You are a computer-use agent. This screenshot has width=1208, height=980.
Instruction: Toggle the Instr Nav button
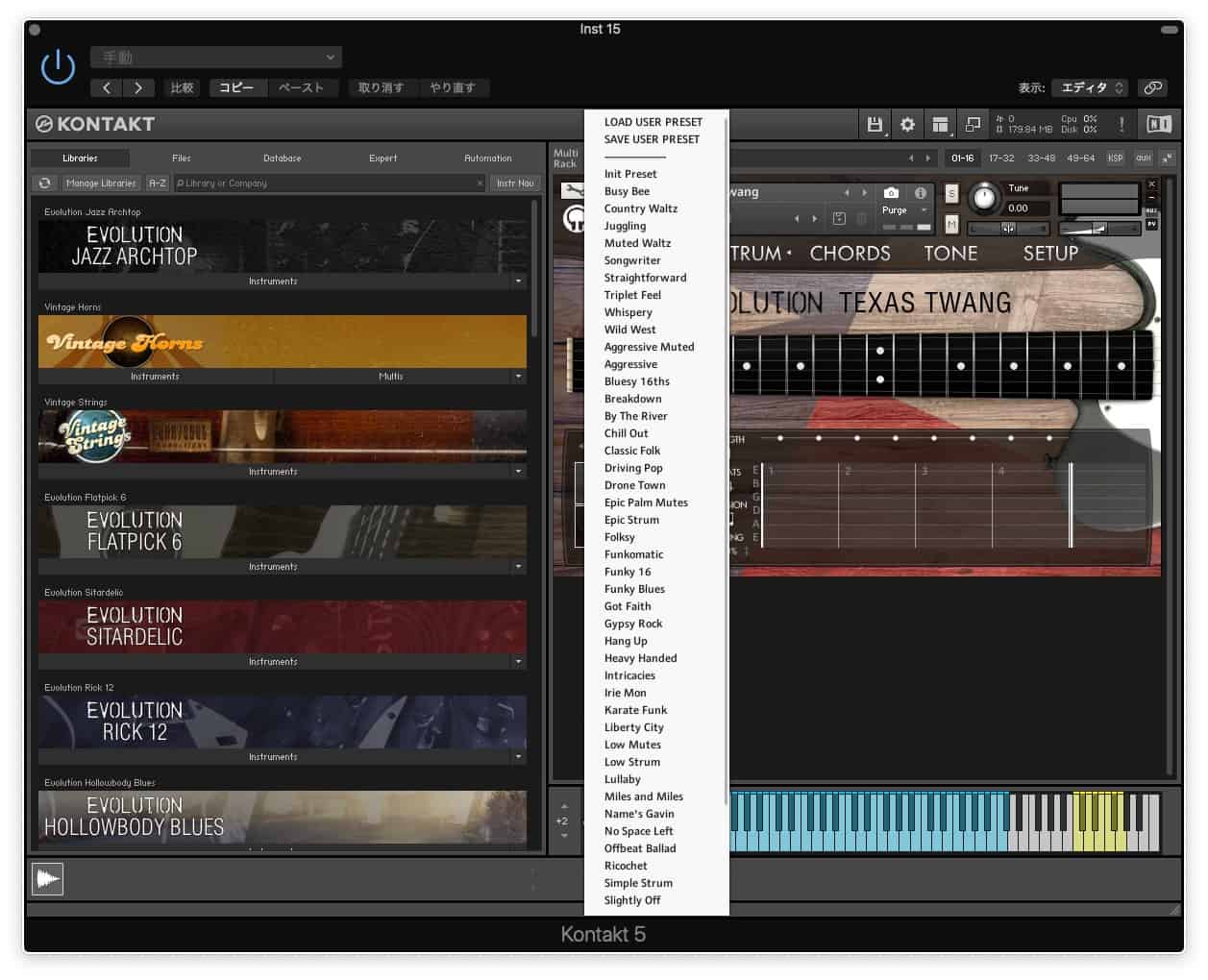coord(515,183)
